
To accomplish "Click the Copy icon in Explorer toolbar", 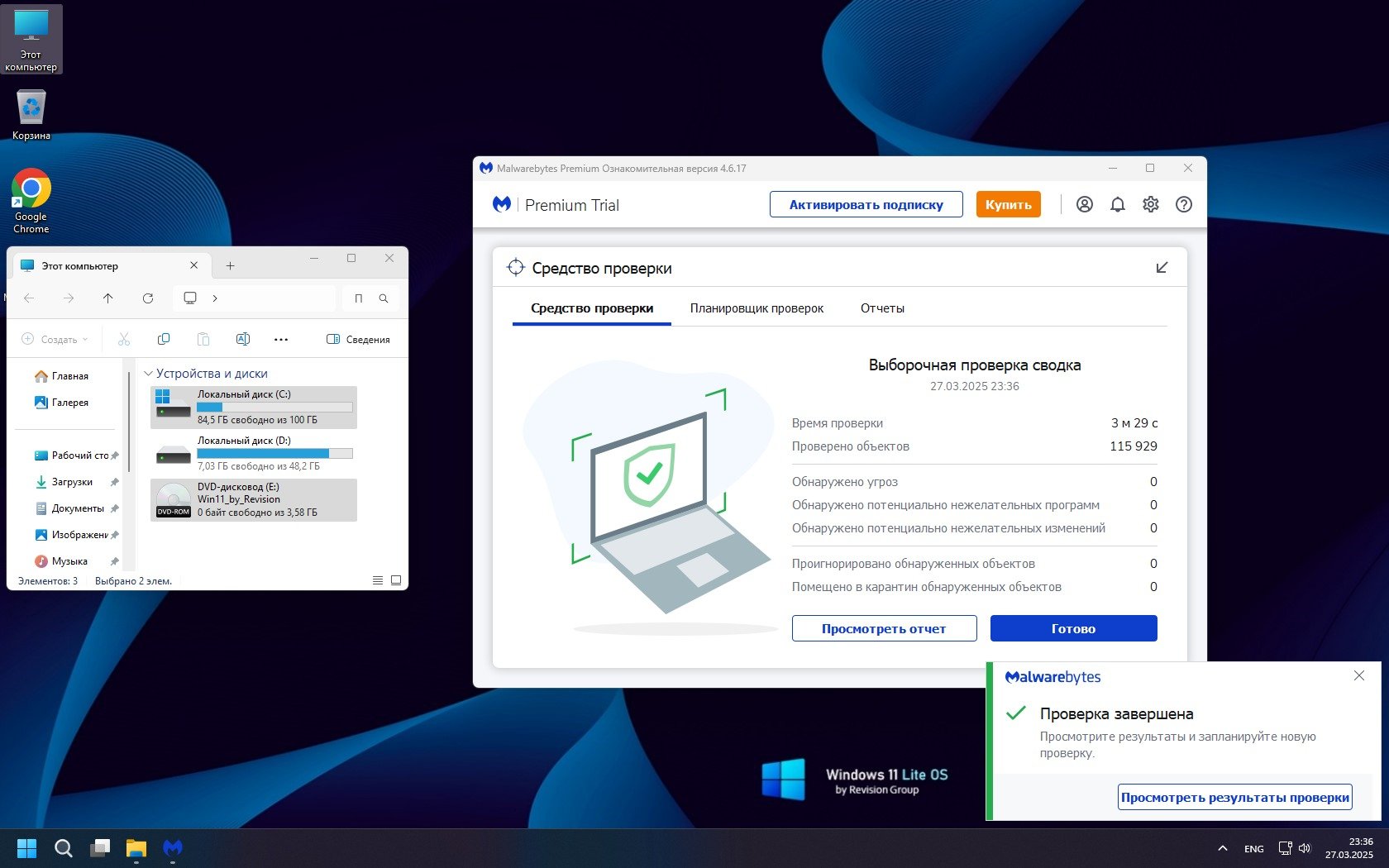I will (164, 339).
